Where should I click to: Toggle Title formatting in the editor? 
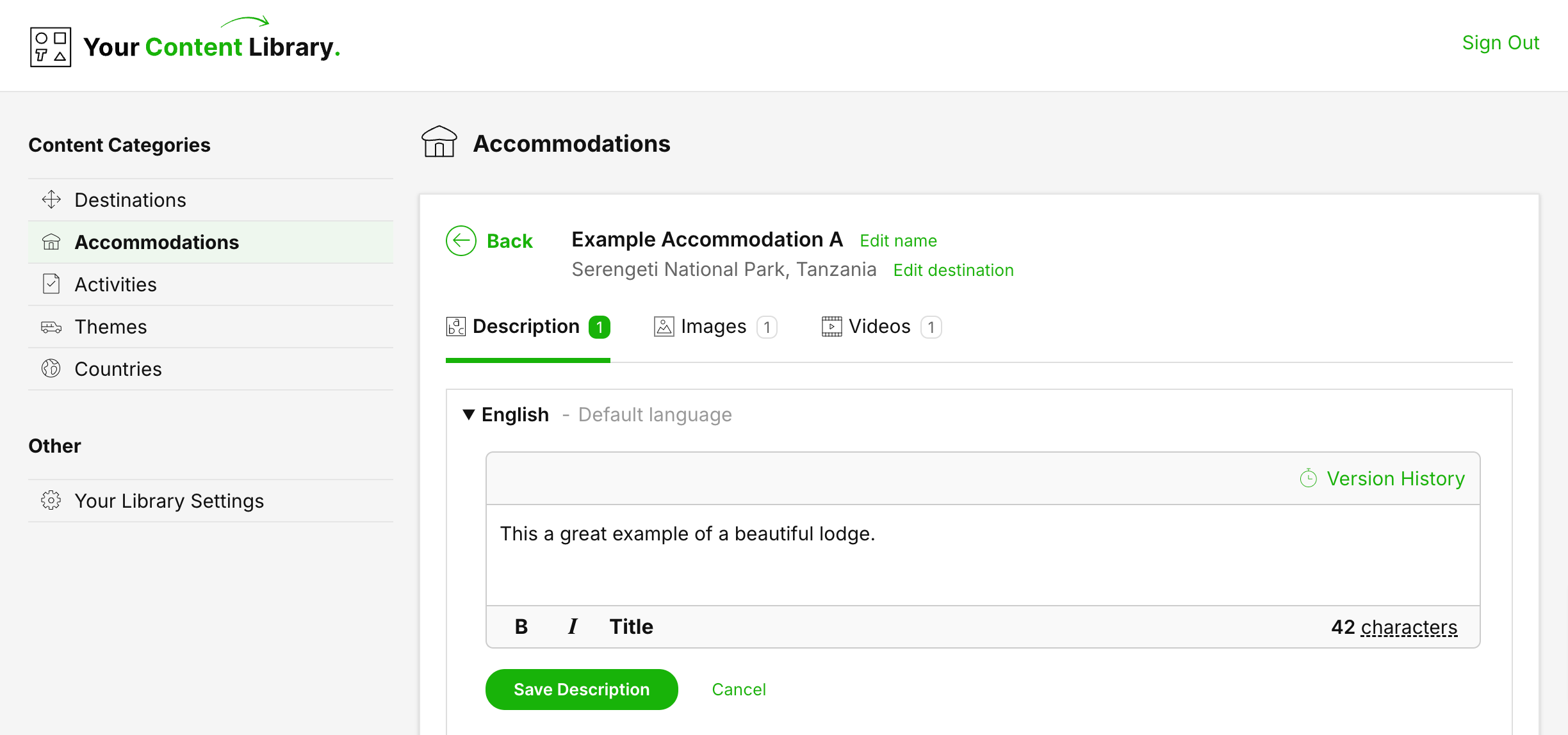coord(631,627)
